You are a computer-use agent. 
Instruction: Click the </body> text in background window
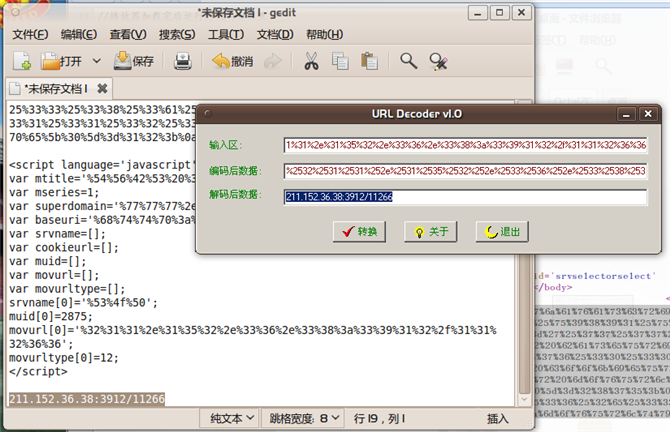[554, 287]
